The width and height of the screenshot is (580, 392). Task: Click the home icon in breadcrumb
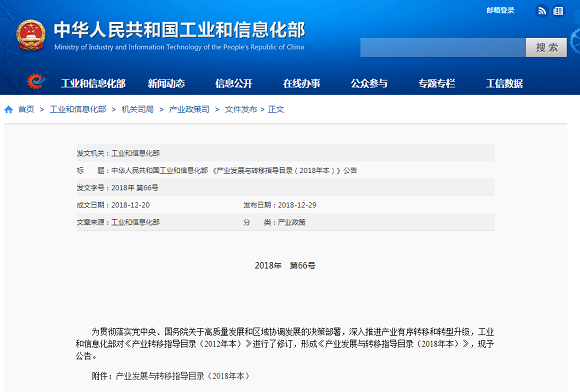(x=9, y=109)
